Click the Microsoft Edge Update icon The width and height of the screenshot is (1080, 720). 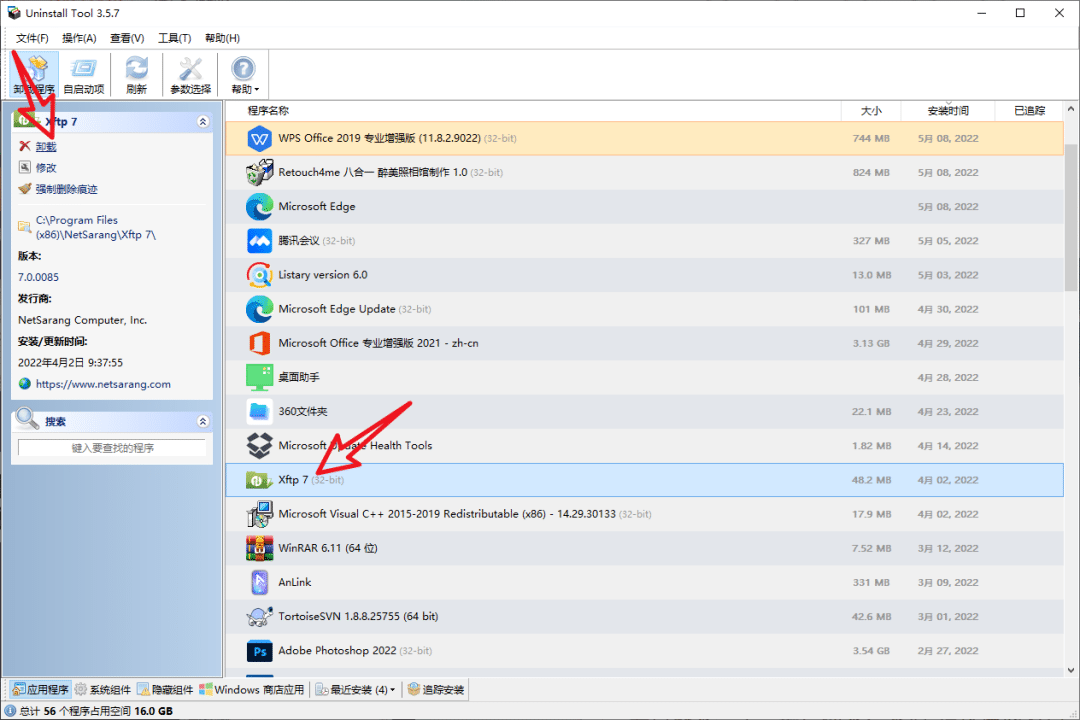coord(260,309)
